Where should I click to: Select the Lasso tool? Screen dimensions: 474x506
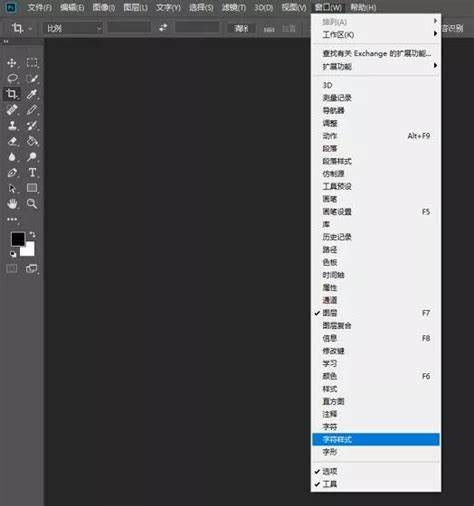12,79
